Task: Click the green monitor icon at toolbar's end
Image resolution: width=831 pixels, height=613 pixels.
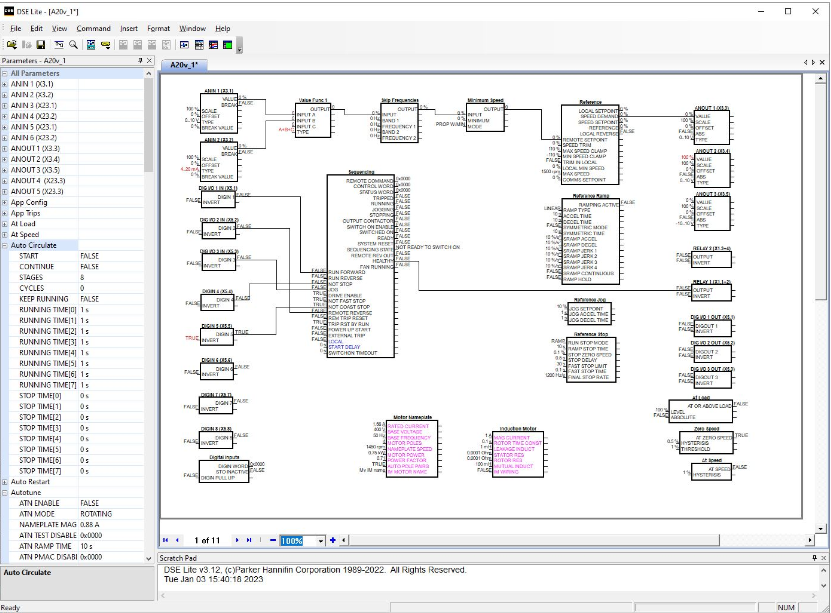Action: [227, 45]
